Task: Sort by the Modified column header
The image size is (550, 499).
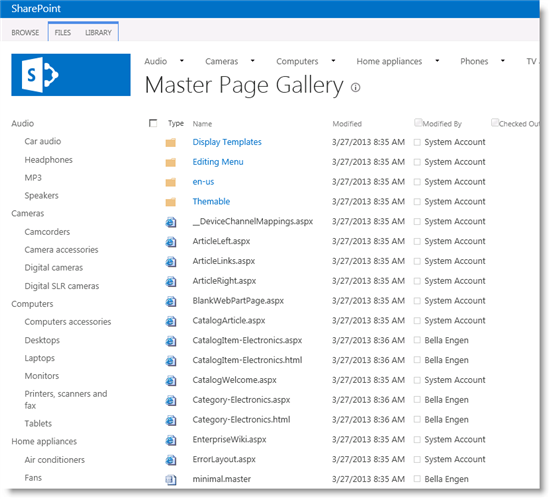Action: (x=347, y=124)
